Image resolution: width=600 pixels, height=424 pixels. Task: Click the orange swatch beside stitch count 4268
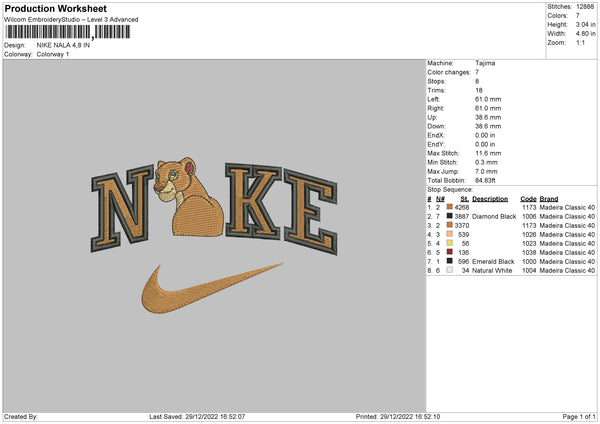point(450,207)
